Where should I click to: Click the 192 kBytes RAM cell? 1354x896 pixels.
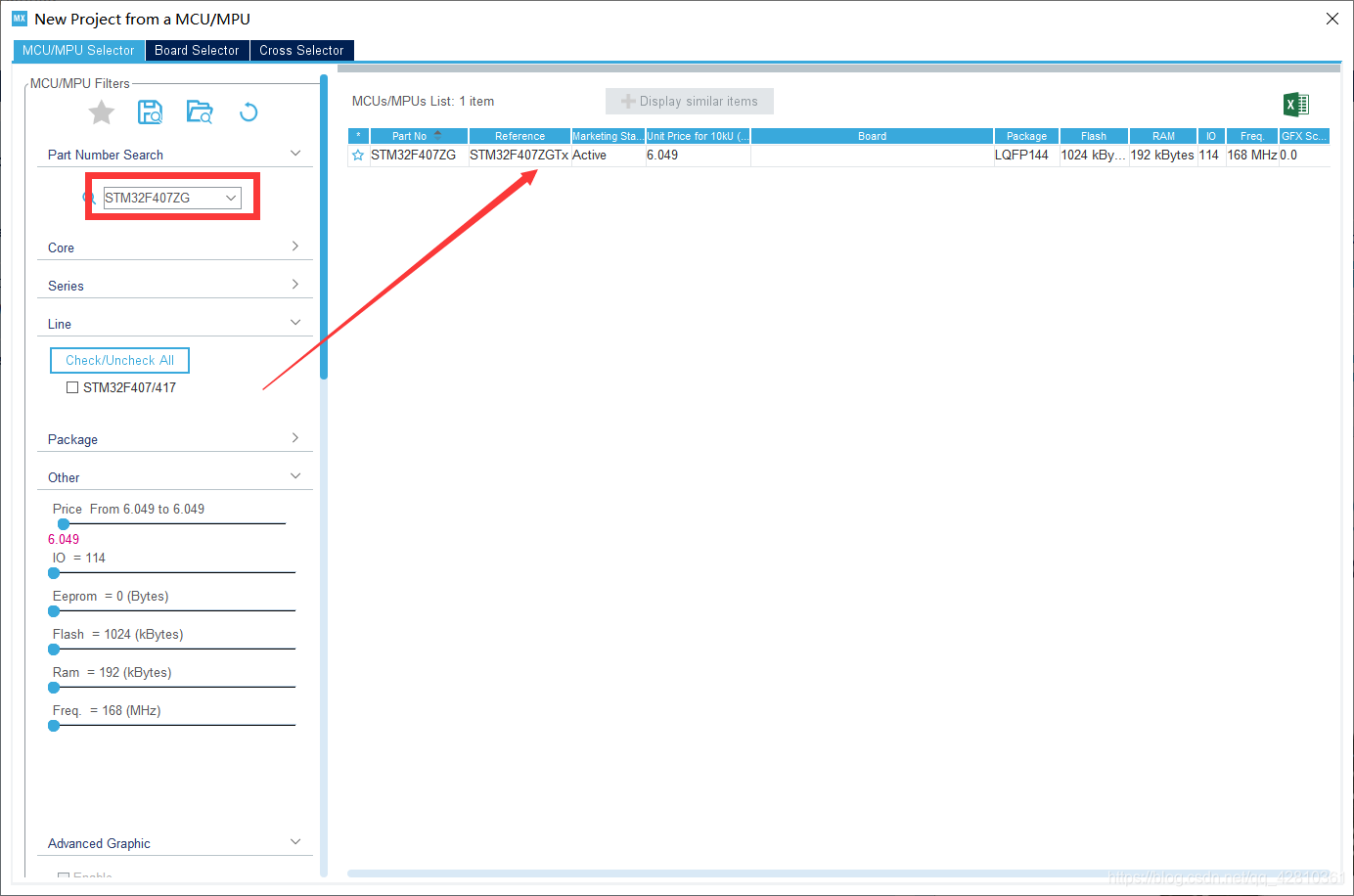(x=1162, y=156)
